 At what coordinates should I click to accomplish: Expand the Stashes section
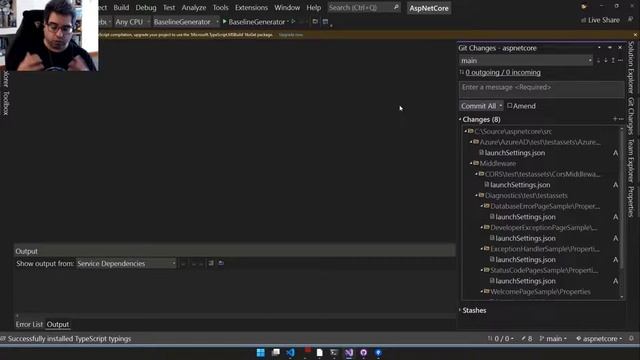pos(460,310)
